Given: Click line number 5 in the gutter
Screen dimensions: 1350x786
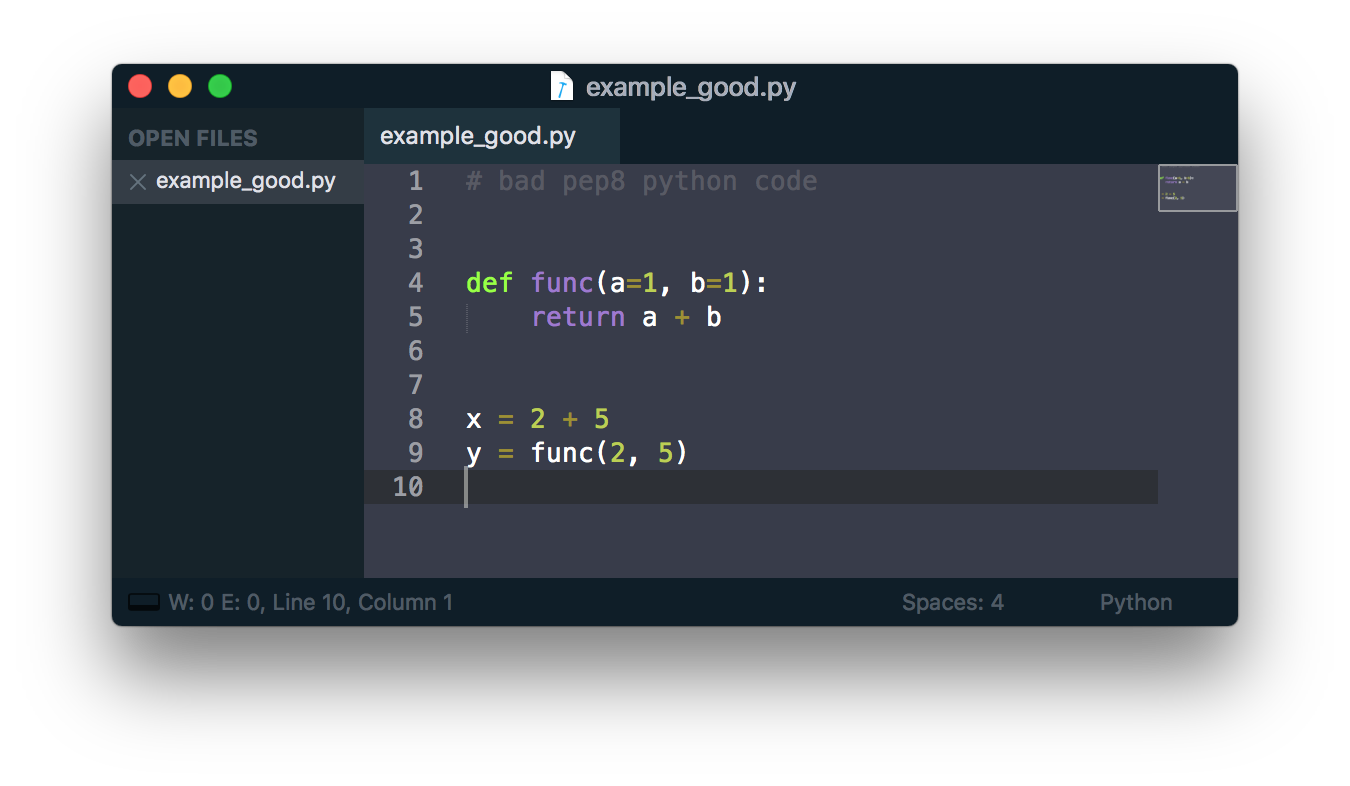Looking at the screenshot, I should pos(416,317).
